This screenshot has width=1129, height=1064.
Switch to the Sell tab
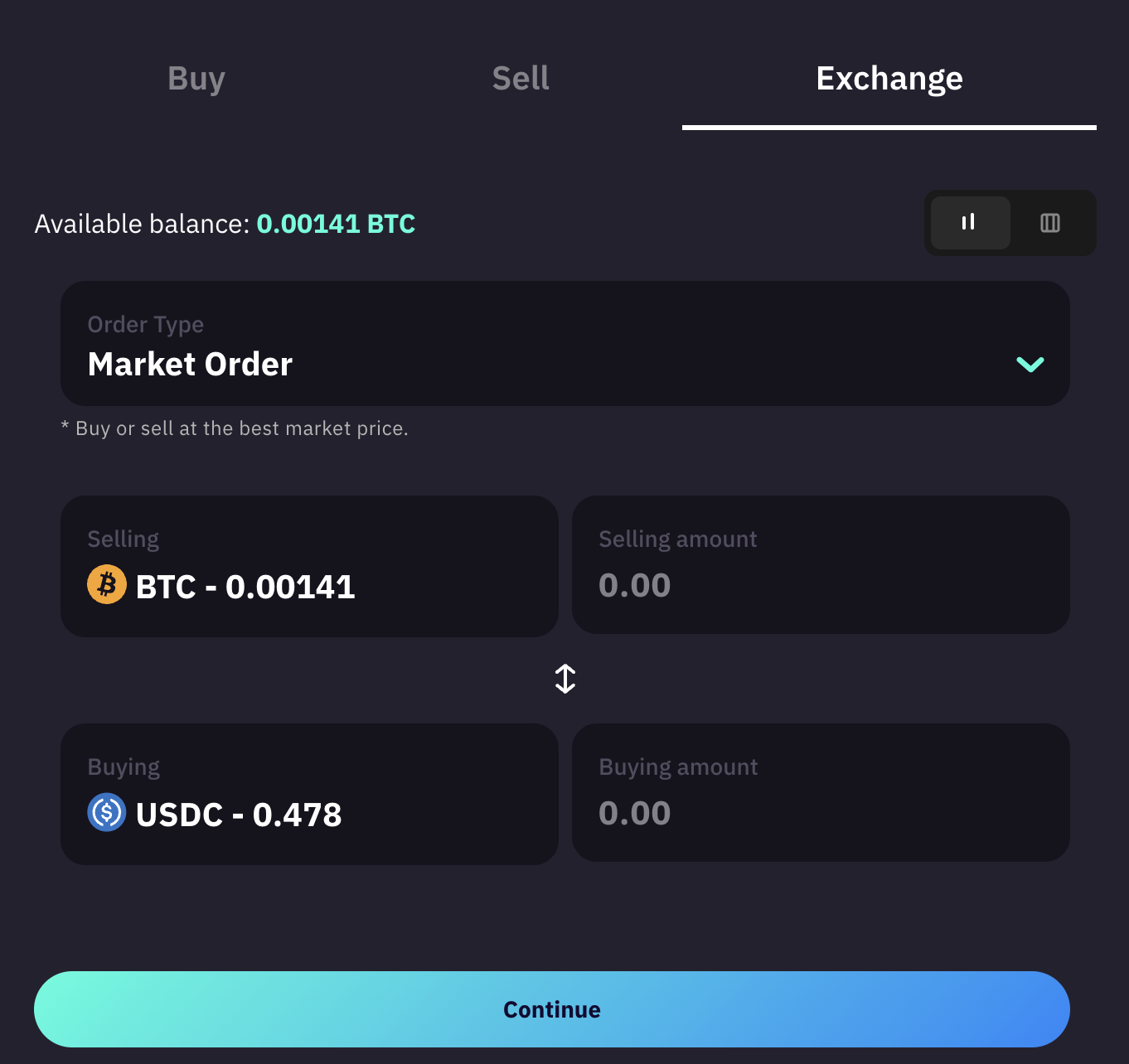(521, 79)
